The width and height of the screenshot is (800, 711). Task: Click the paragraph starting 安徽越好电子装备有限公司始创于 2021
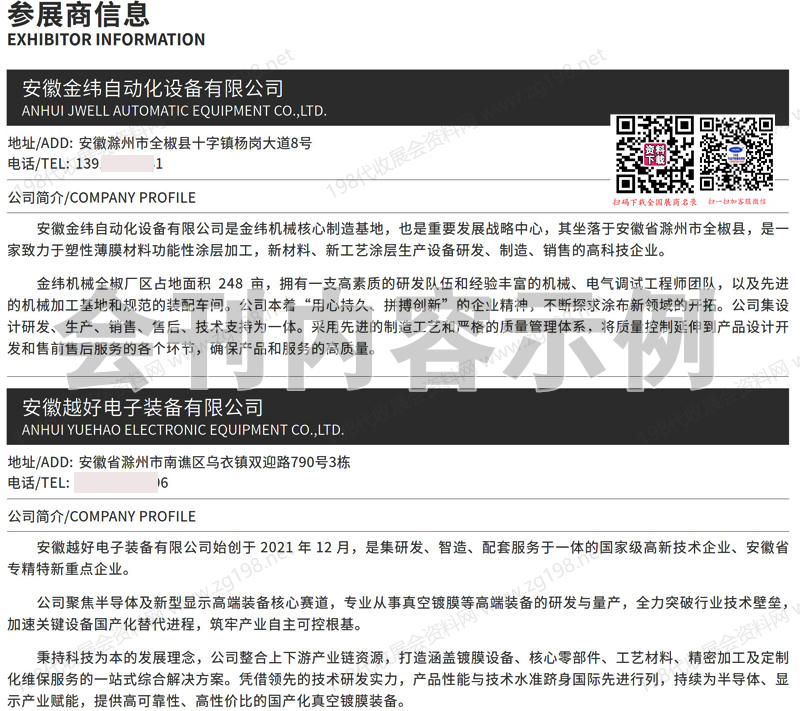(398, 558)
